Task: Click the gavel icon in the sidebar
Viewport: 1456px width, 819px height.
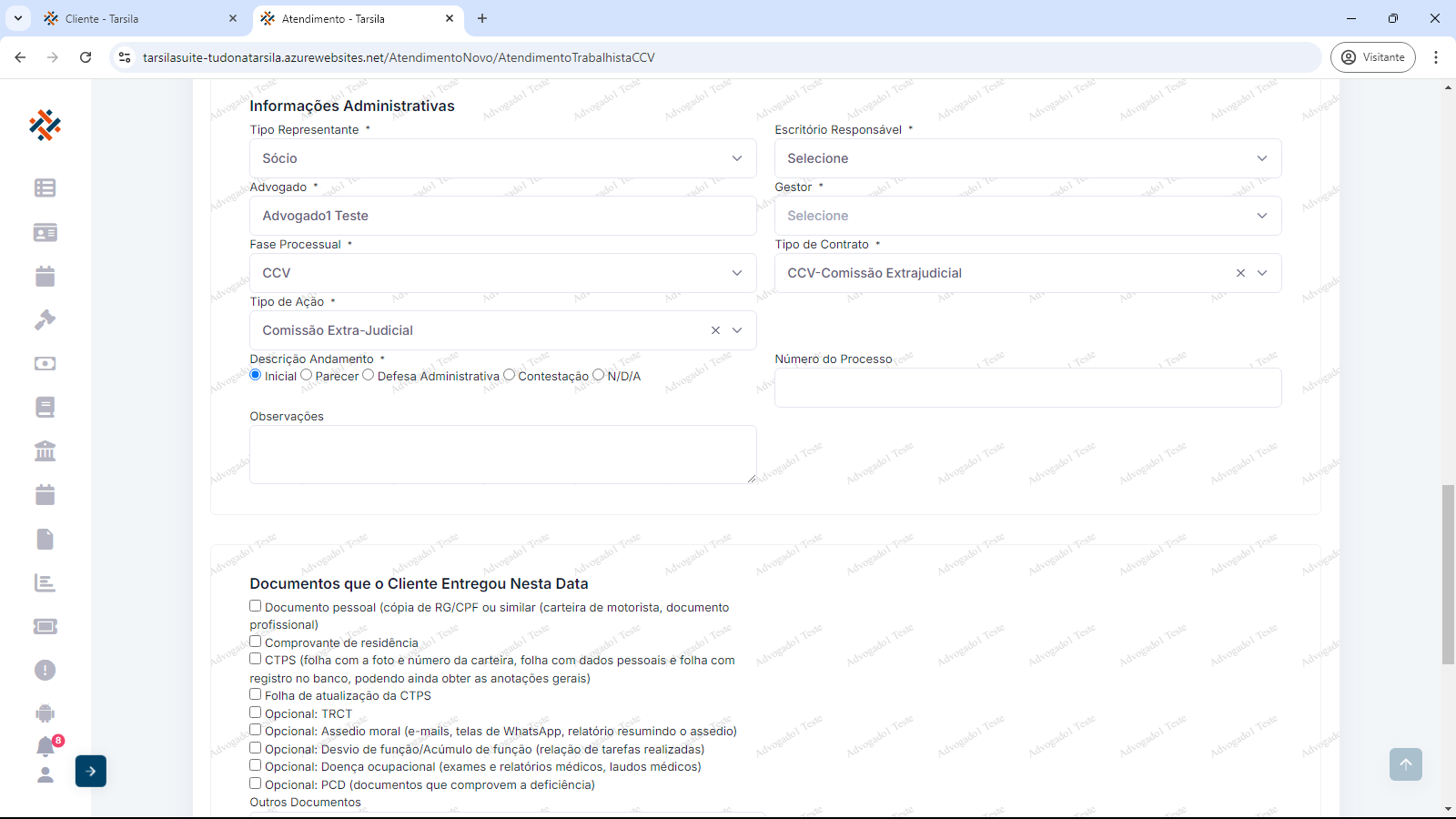Action: [45, 319]
